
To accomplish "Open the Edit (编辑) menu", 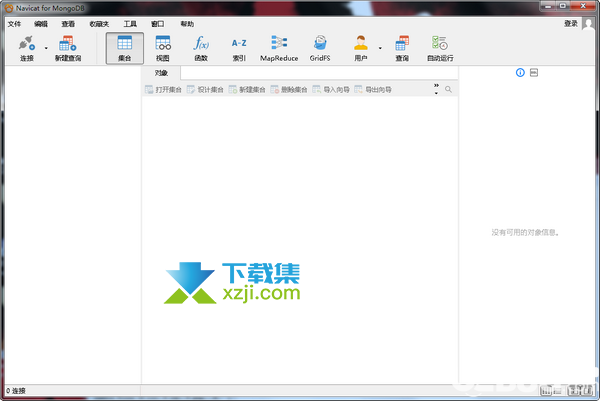I will [x=41, y=24].
